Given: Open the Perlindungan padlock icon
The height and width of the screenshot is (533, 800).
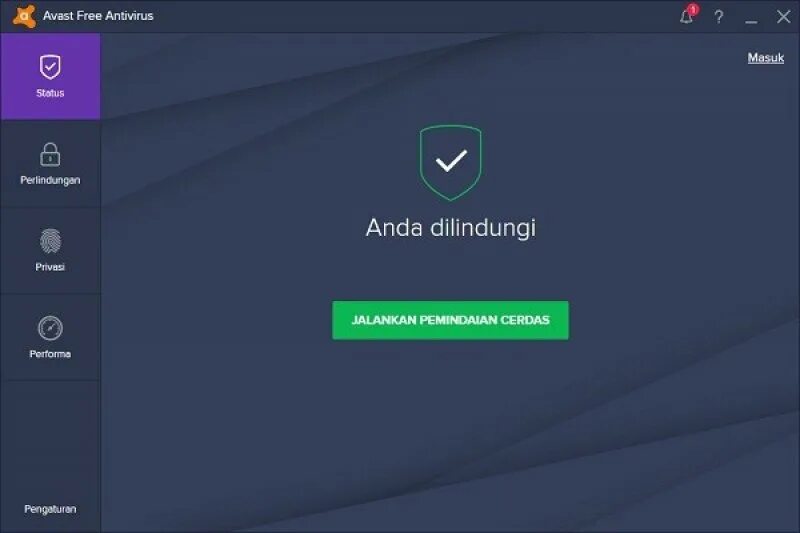Looking at the screenshot, I should (x=50, y=155).
